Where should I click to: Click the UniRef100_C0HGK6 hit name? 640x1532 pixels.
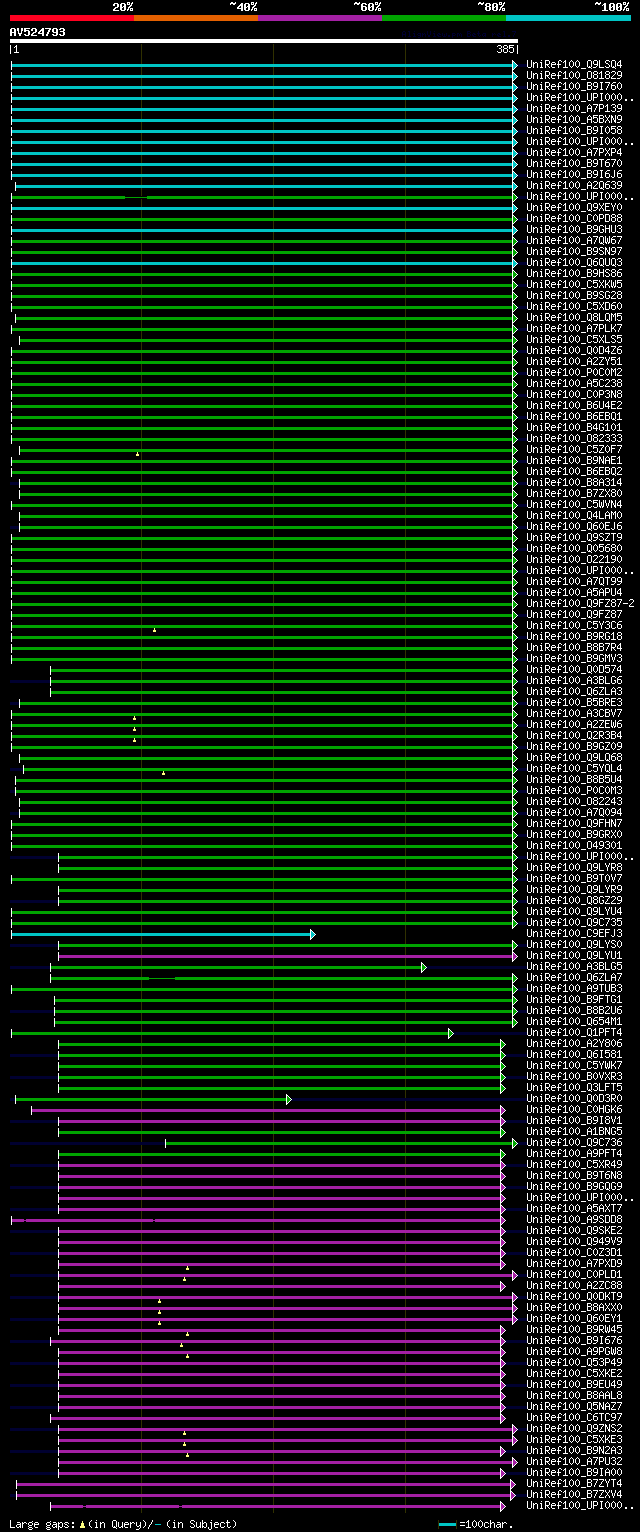[574, 1109]
